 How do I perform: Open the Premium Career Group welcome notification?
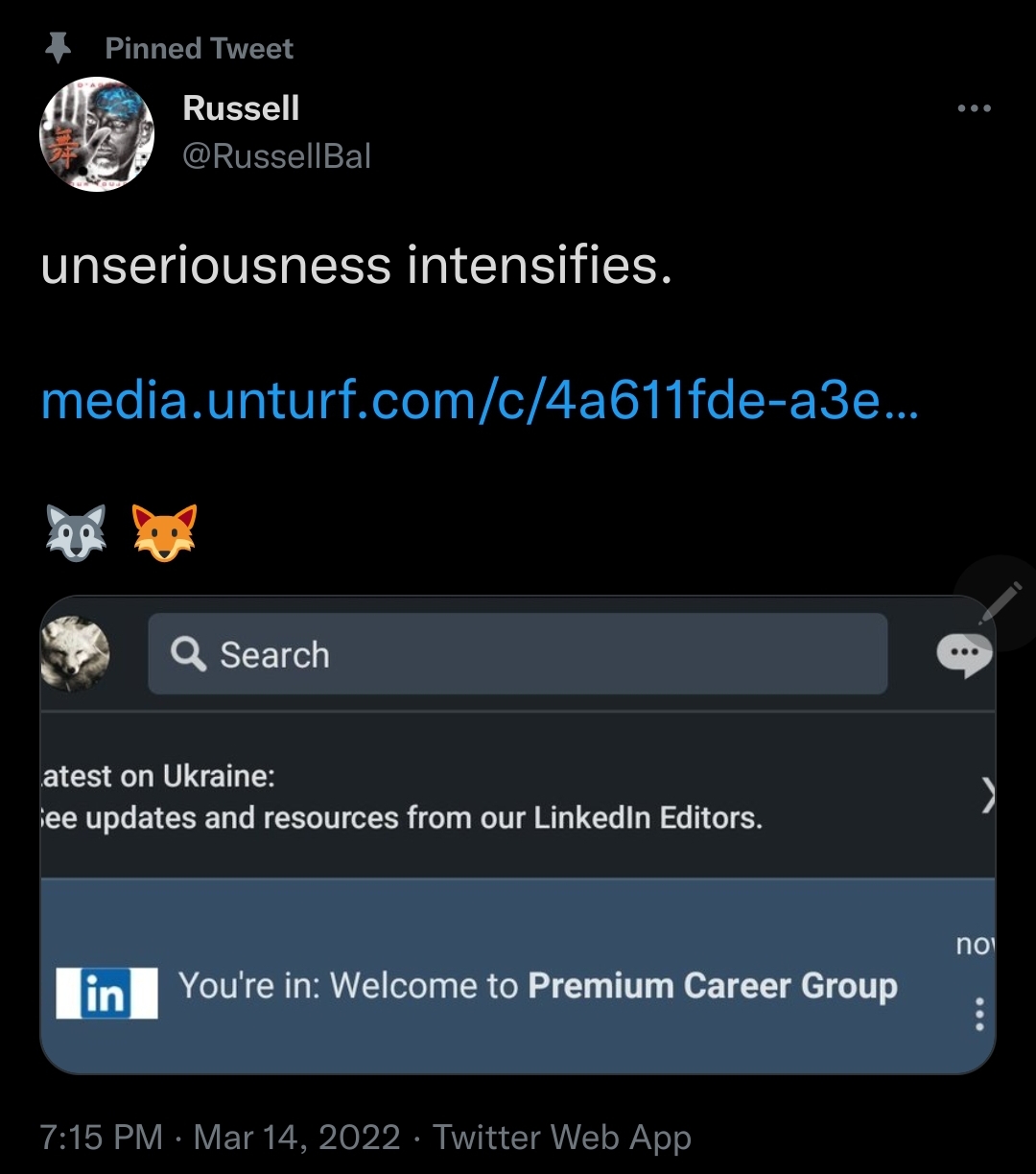[537, 986]
